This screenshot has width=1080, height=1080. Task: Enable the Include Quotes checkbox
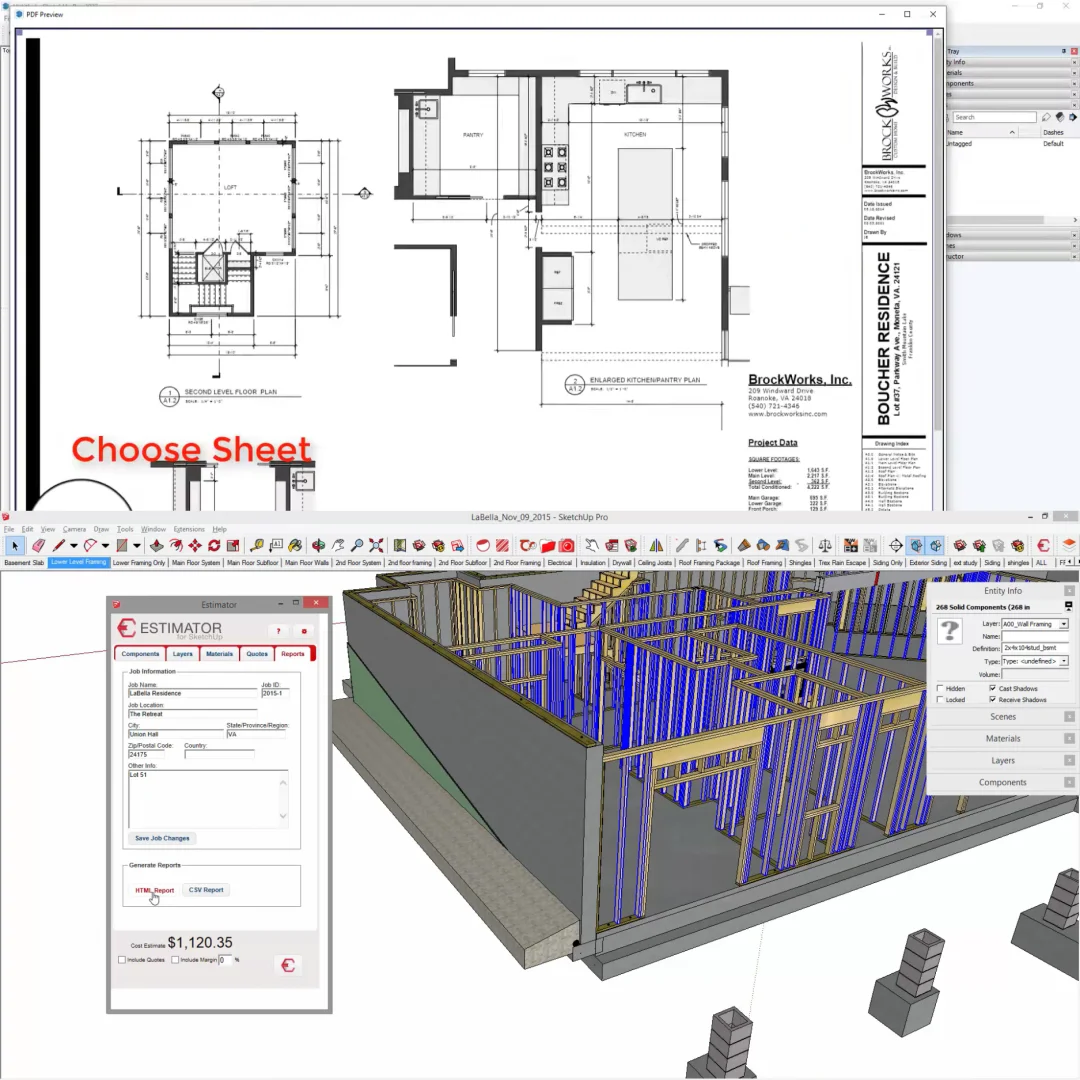point(122,960)
